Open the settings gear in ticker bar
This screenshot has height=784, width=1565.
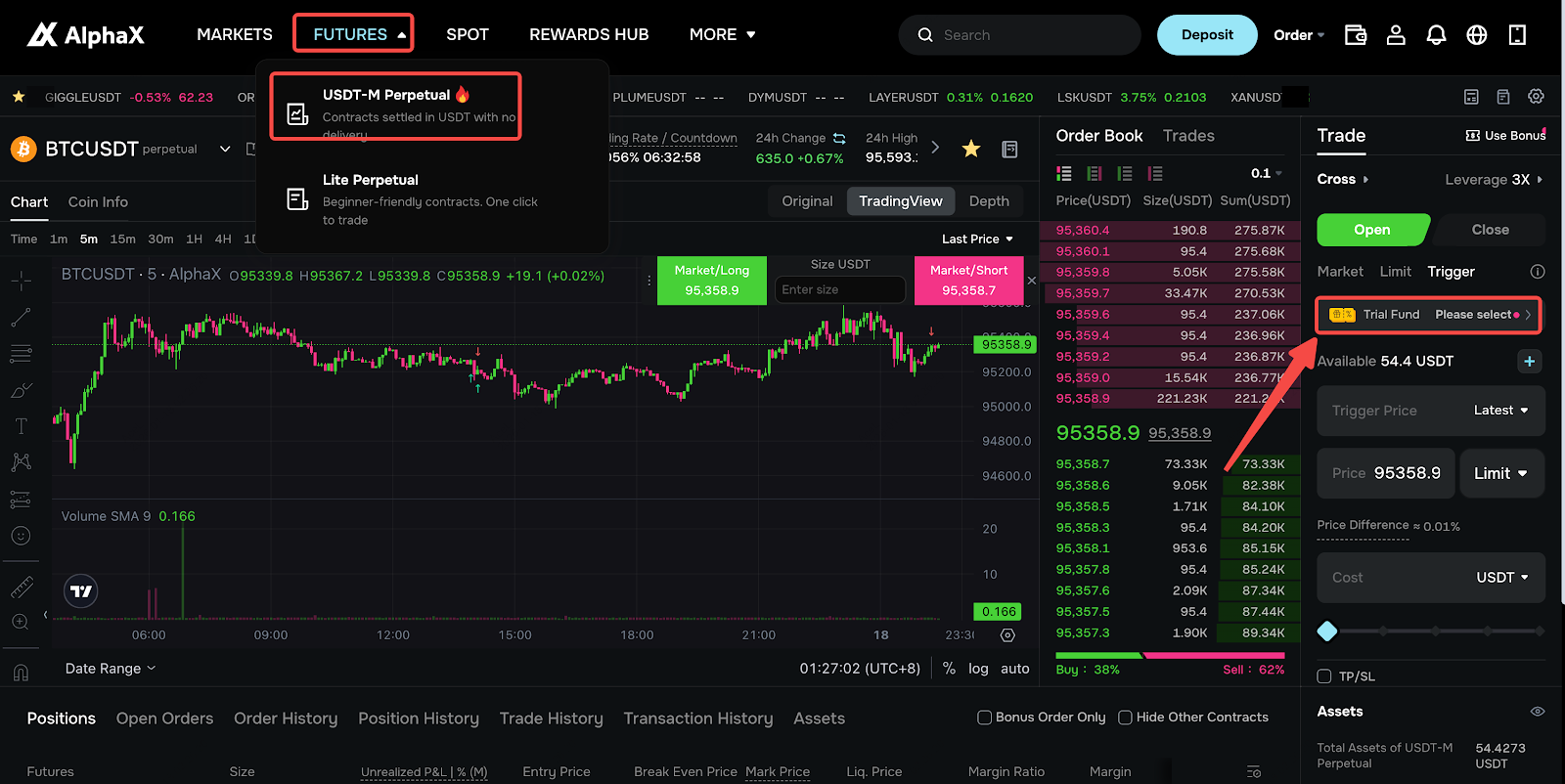[1536, 97]
